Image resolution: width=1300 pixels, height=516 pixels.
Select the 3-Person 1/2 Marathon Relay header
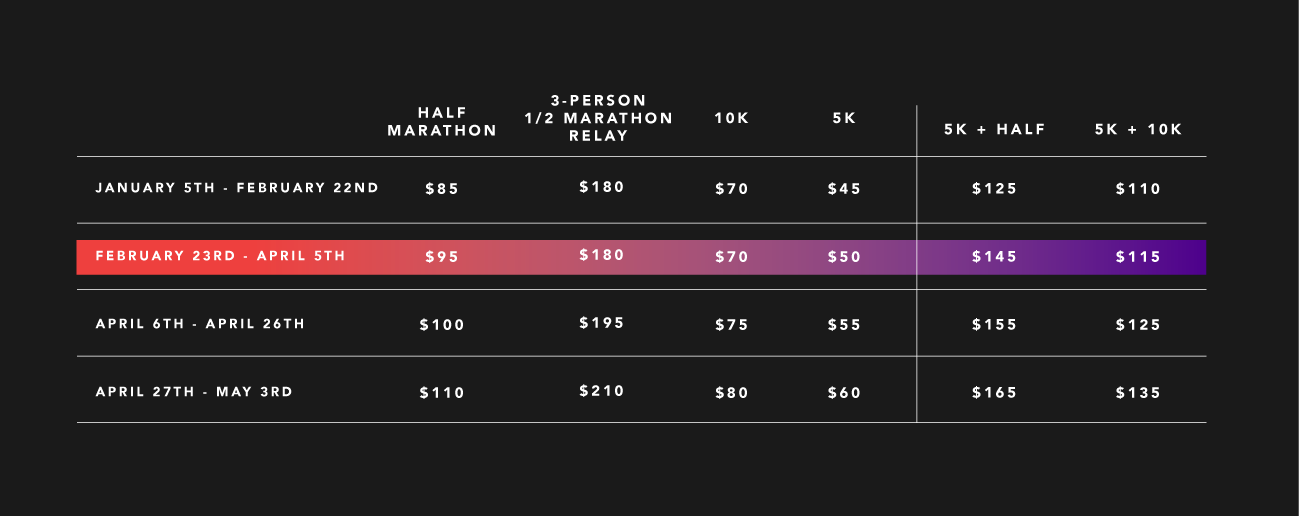599,118
